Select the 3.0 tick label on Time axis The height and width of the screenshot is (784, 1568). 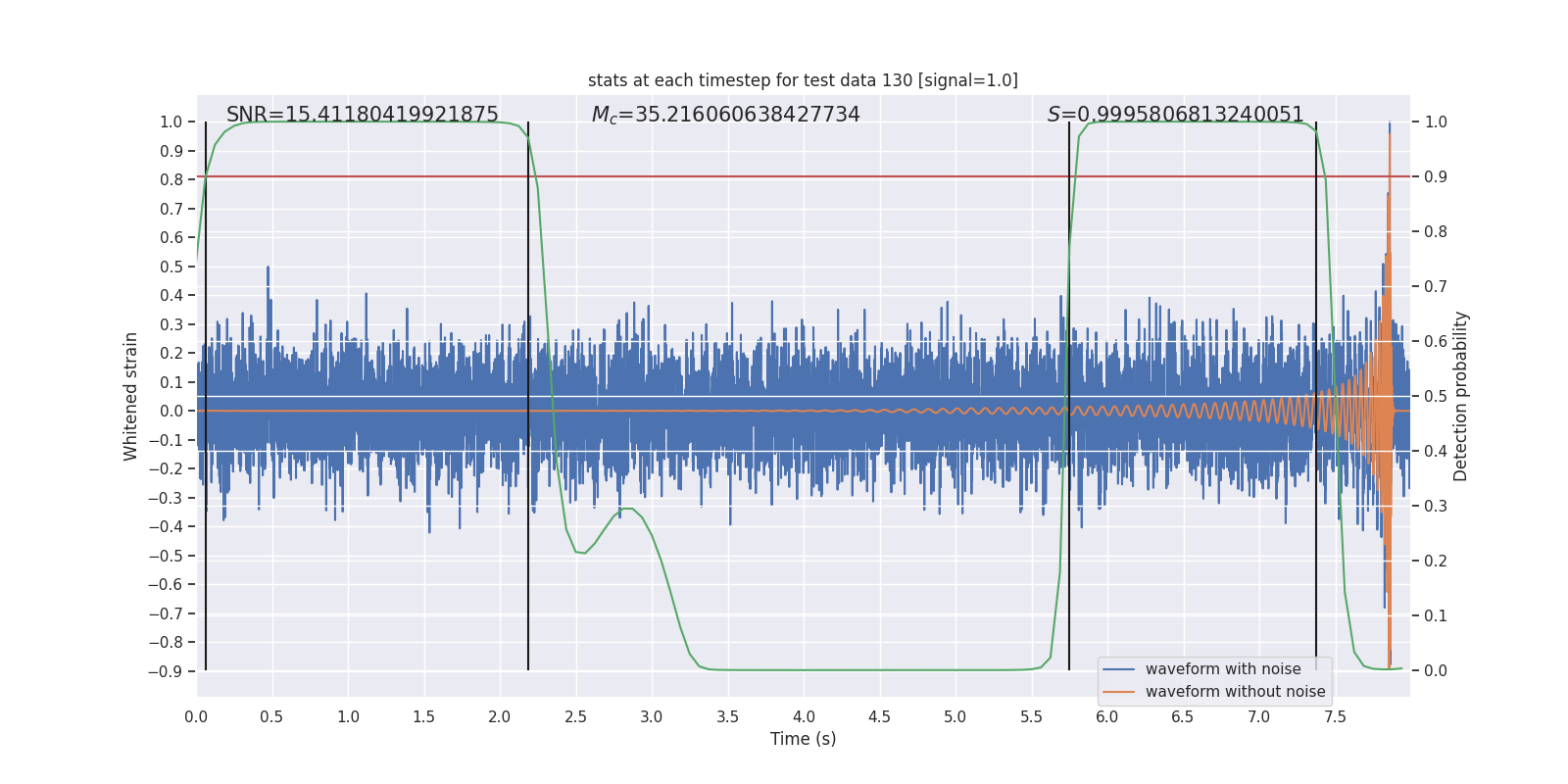point(652,716)
